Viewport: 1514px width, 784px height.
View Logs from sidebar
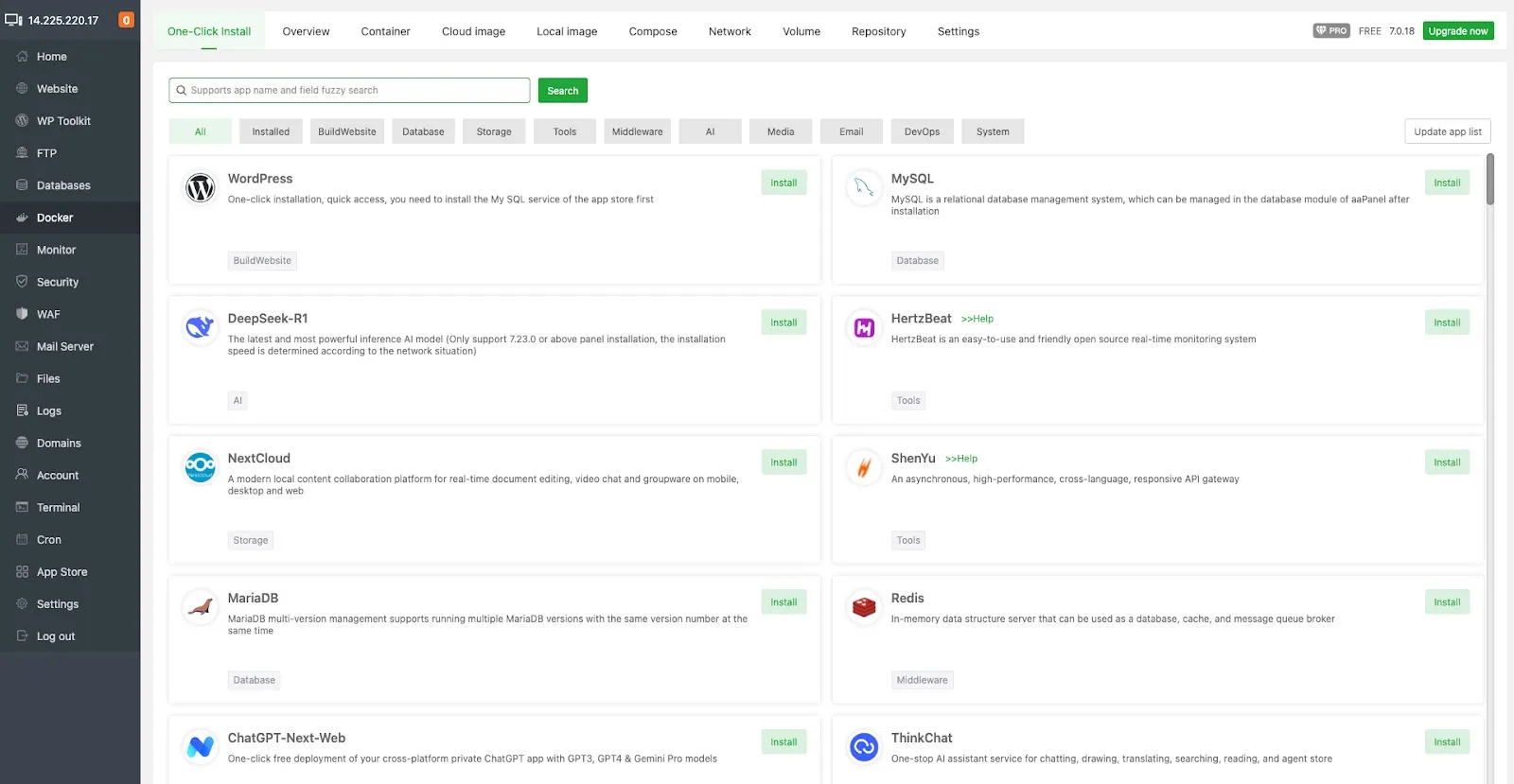pos(70,410)
